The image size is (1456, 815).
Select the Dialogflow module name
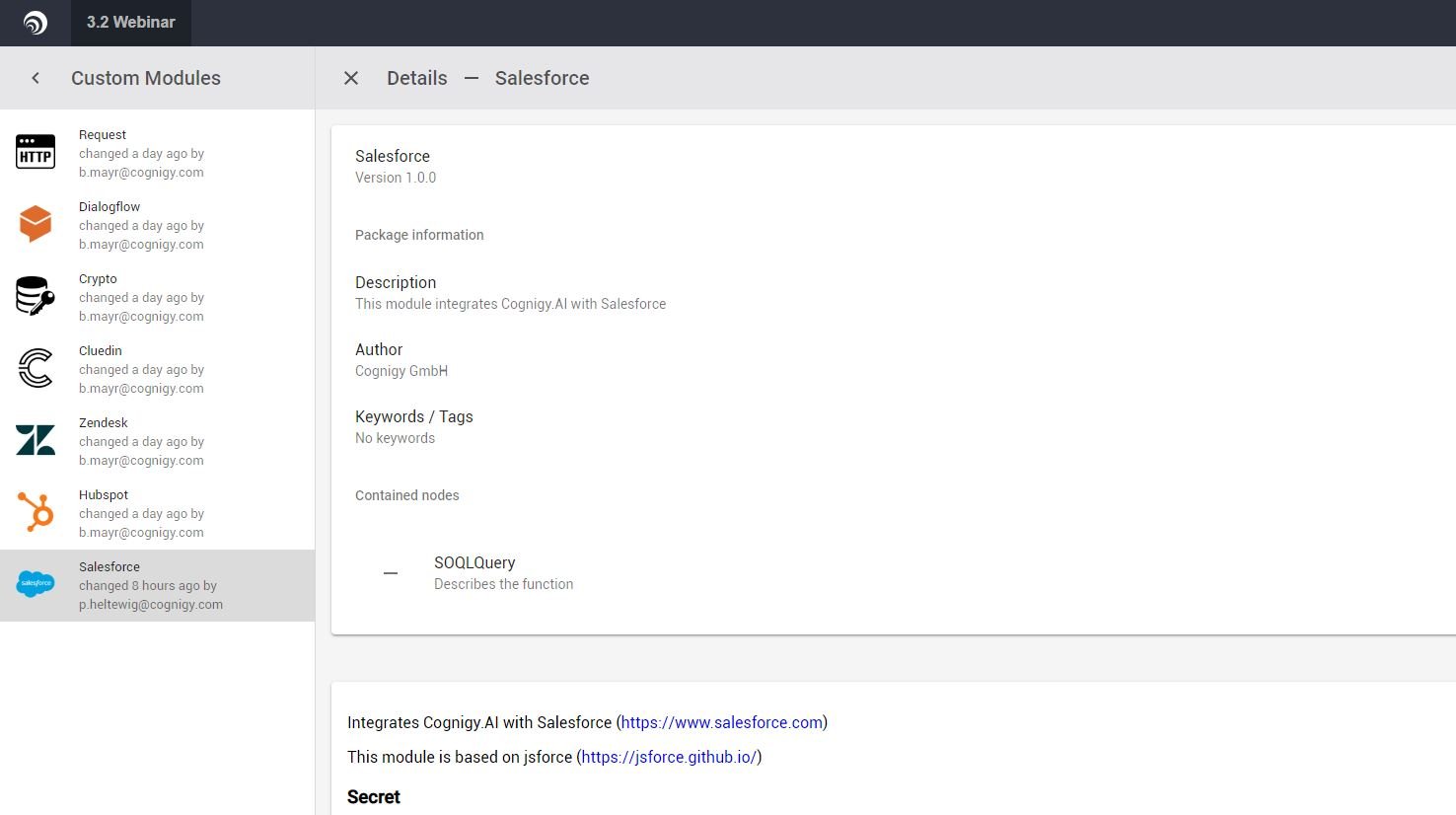tap(109, 207)
